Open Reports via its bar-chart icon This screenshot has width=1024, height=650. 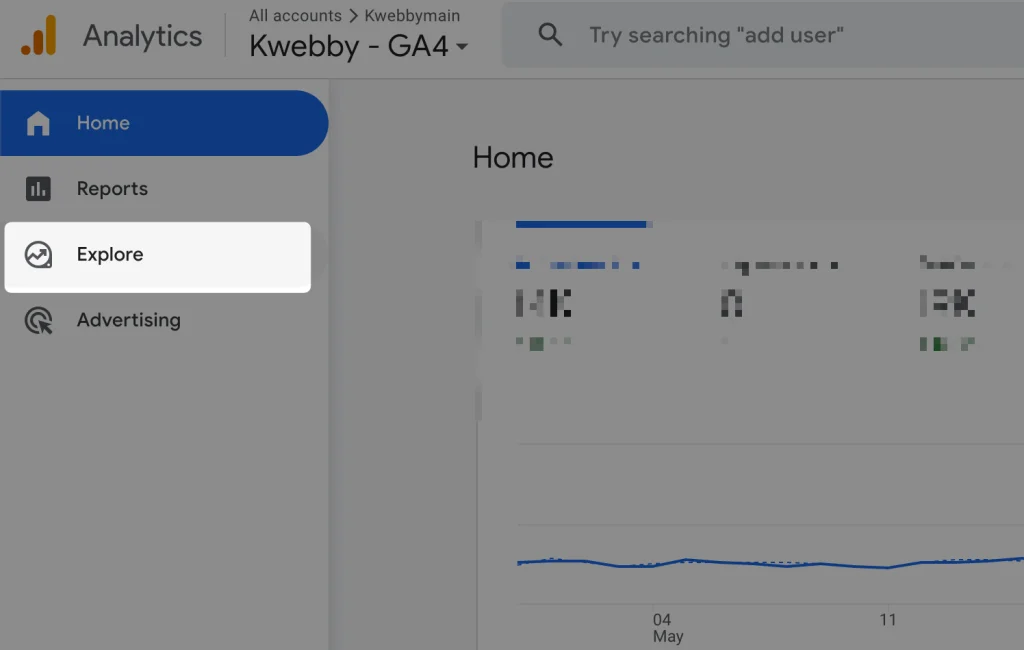point(38,188)
